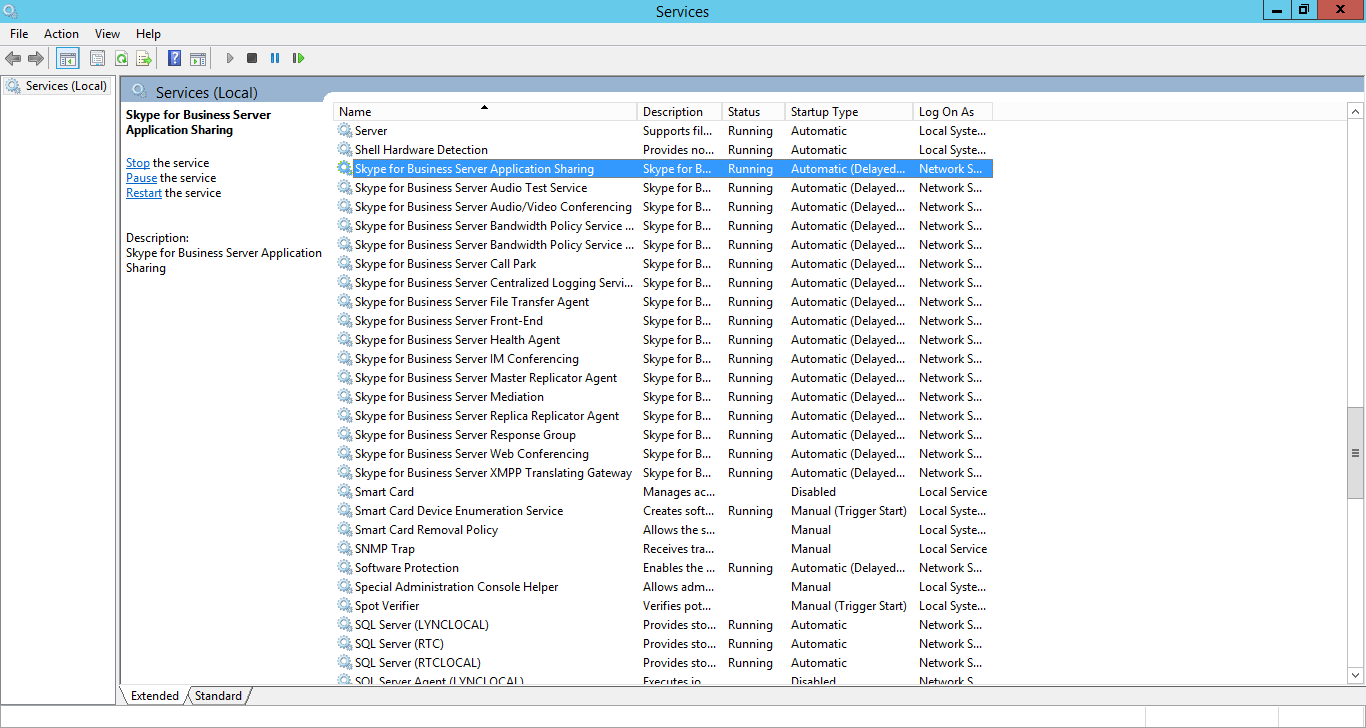This screenshot has width=1366, height=728.
Task: Click gear icon beside Smart Card service
Action: tap(345, 492)
